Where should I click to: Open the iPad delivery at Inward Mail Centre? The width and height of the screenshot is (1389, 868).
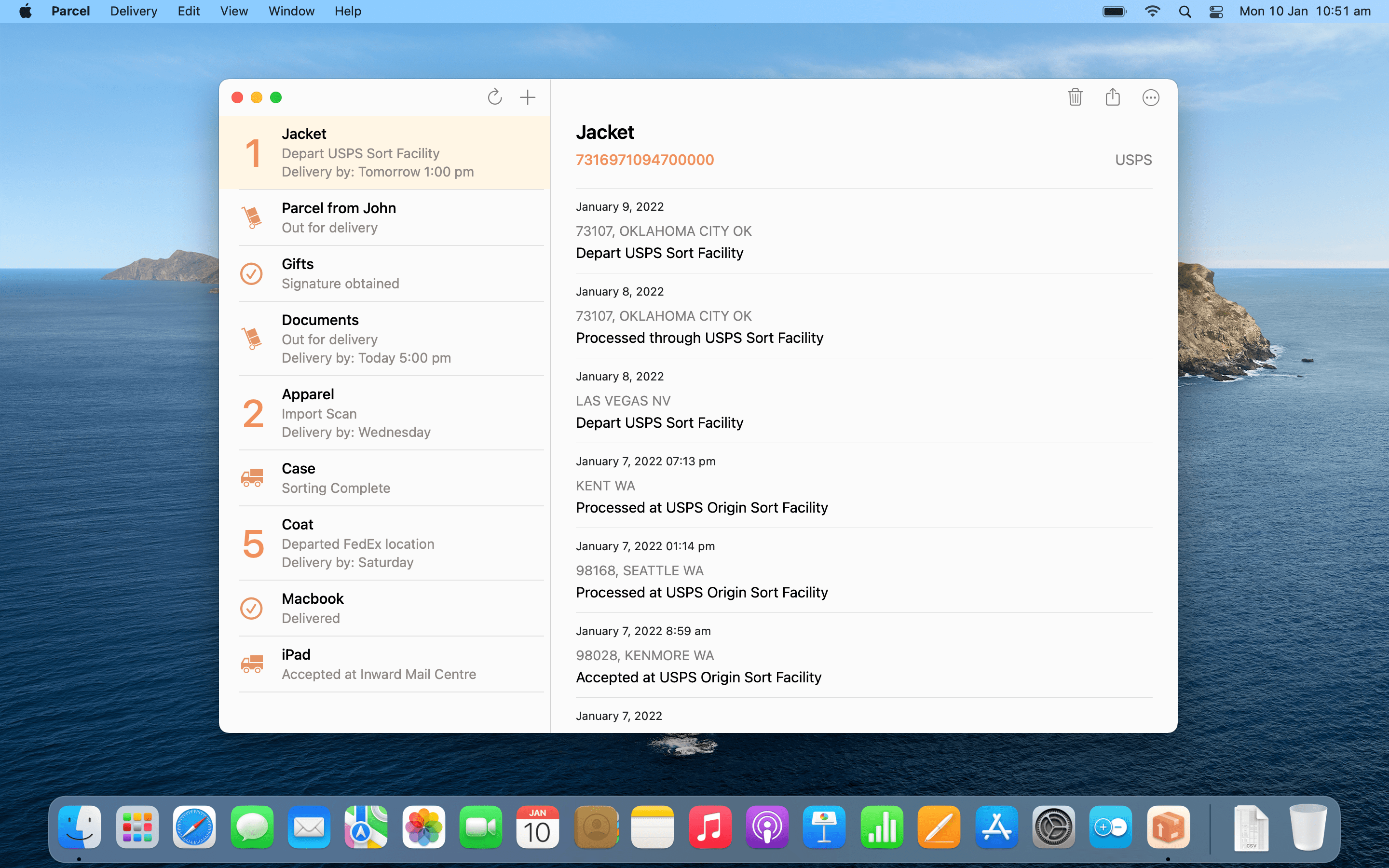click(x=384, y=664)
